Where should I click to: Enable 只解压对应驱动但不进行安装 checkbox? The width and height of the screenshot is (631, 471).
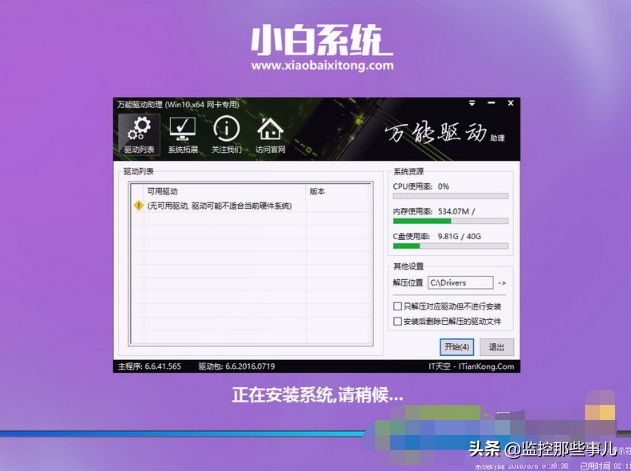397,306
